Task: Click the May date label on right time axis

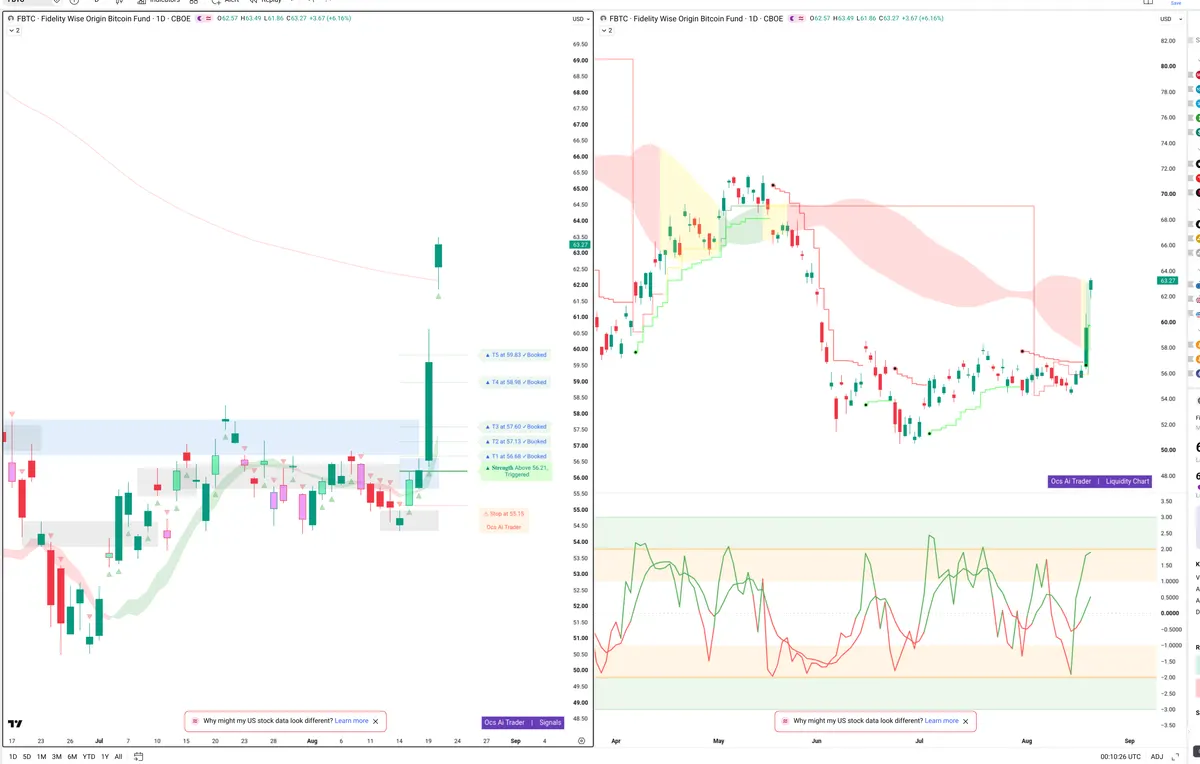Action: (x=718, y=741)
